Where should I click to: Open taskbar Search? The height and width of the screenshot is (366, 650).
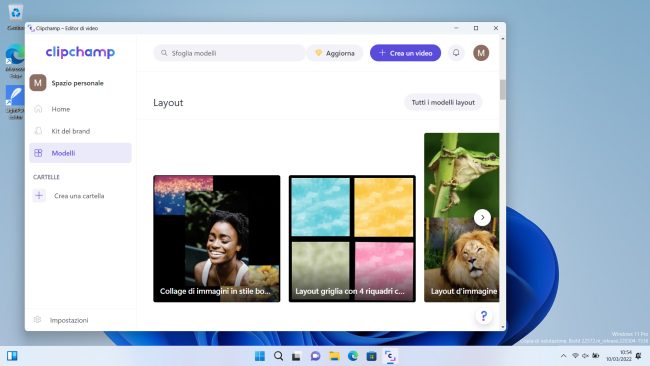point(279,356)
